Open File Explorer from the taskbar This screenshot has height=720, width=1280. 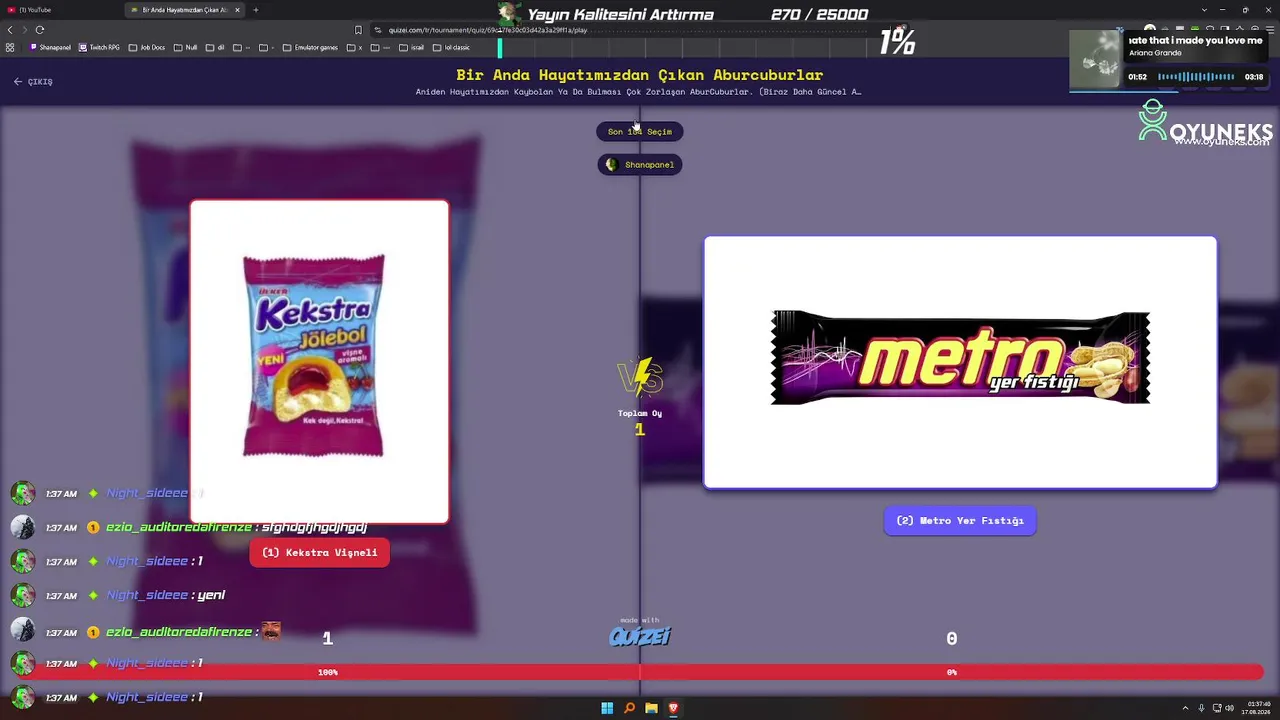click(x=651, y=708)
